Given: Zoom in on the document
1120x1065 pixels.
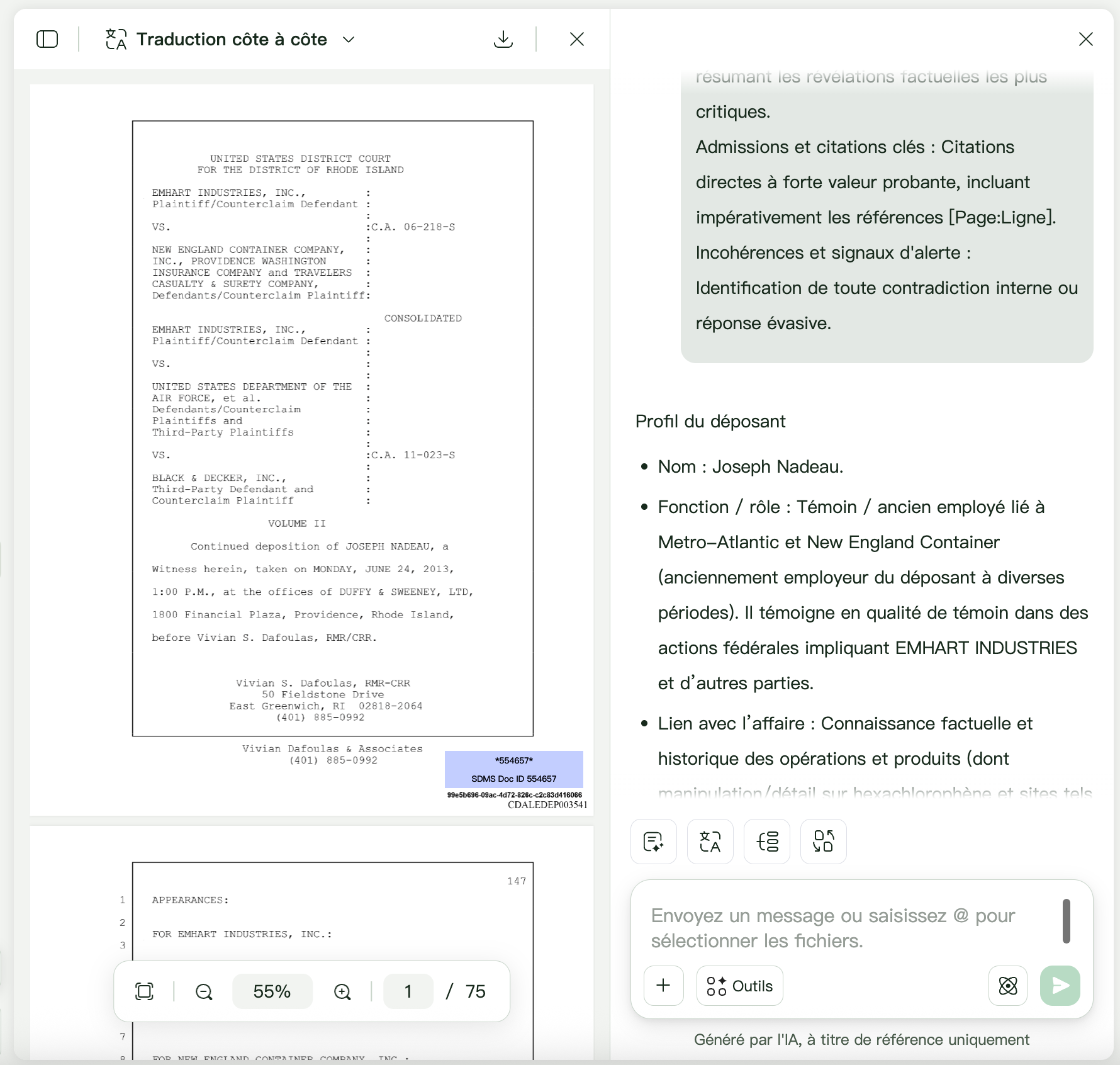Looking at the screenshot, I should (342, 992).
